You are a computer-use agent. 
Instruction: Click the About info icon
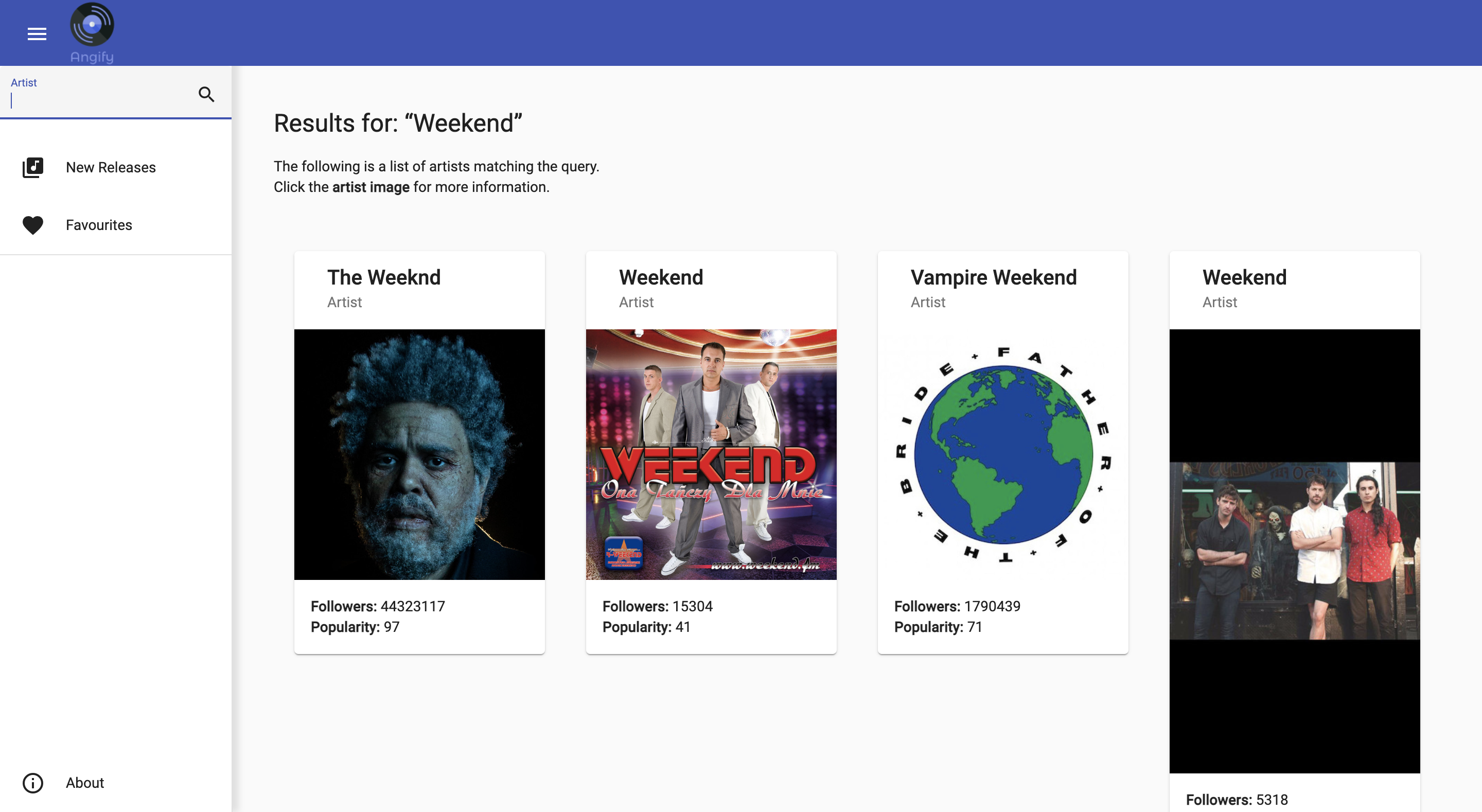pos(33,783)
